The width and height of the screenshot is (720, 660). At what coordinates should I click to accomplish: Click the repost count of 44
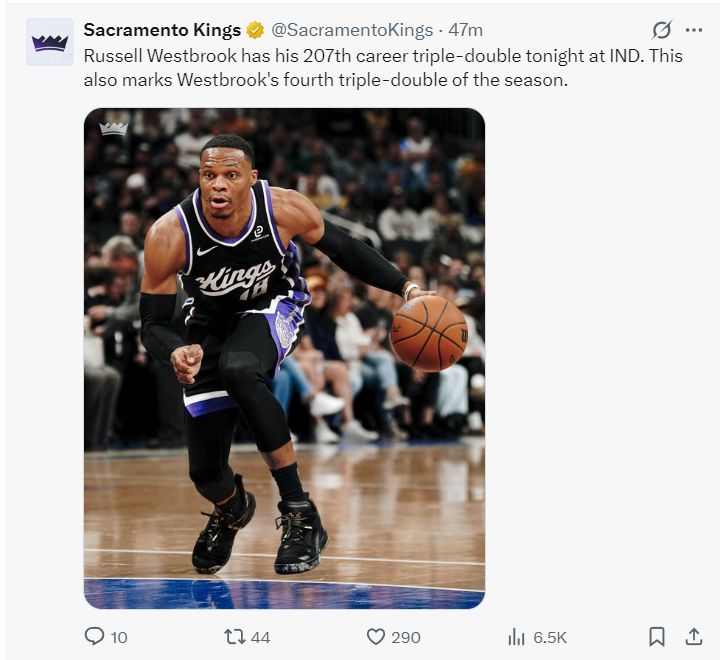[x=261, y=637]
